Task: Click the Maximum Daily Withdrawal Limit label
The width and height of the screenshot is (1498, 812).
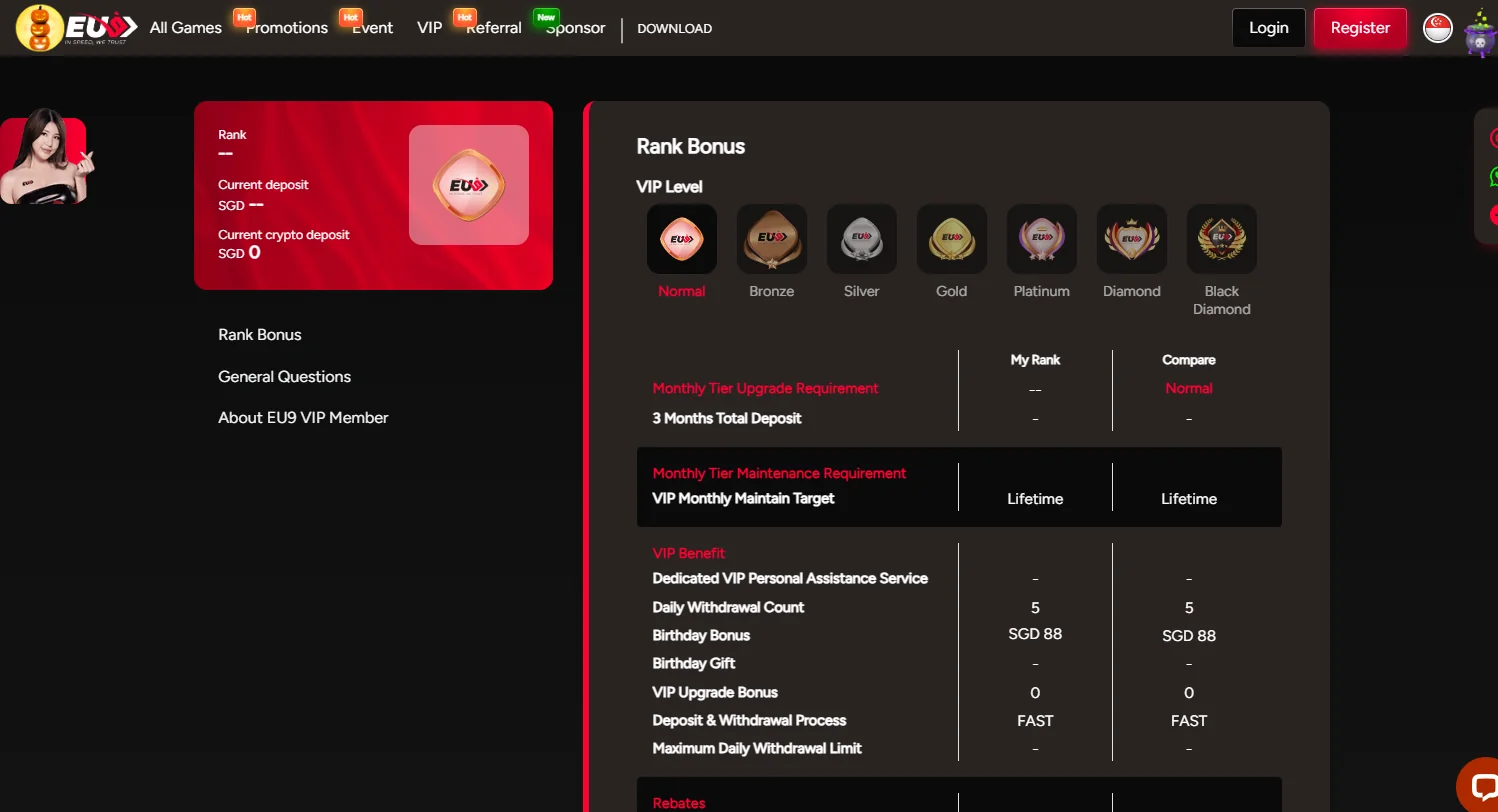Action: 757,748
